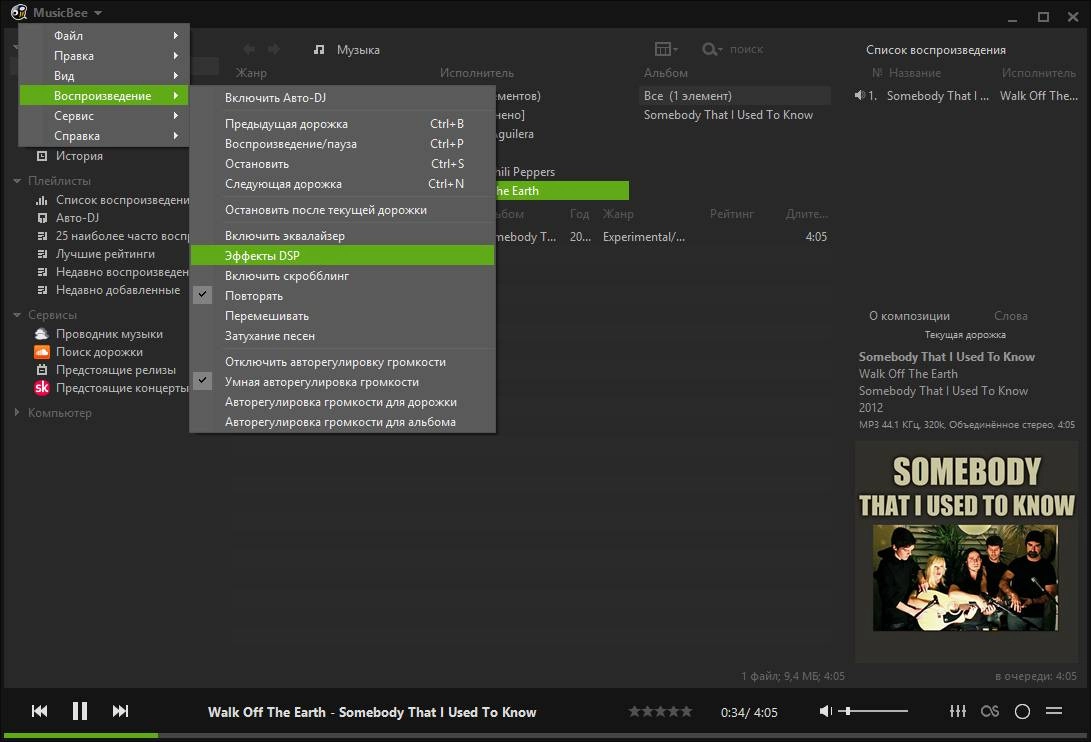Viewport: 1091px width, 742px height.
Task: Sort by the Альбом column header
Action: point(665,73)
